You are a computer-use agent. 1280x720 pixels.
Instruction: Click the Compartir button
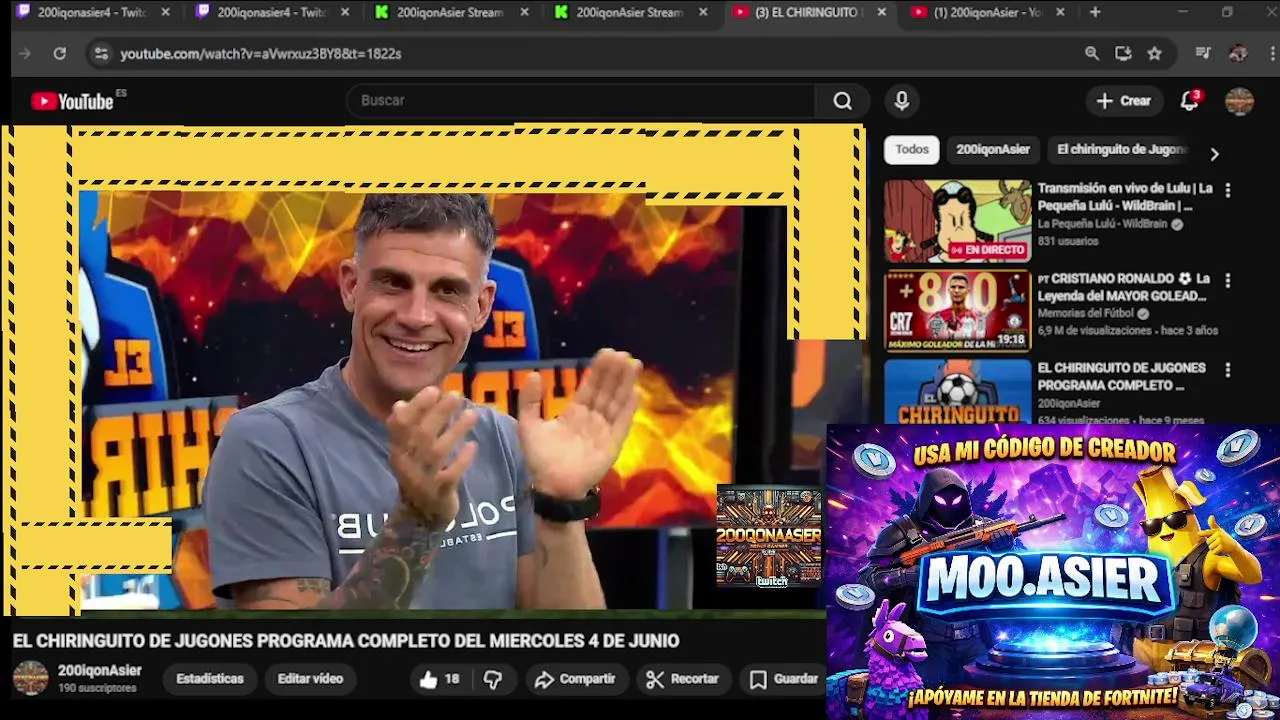click(575, 679)
